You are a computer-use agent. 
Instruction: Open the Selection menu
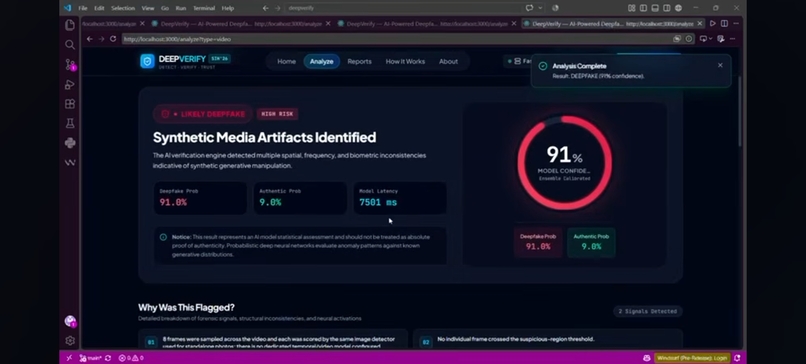(123, 8)
